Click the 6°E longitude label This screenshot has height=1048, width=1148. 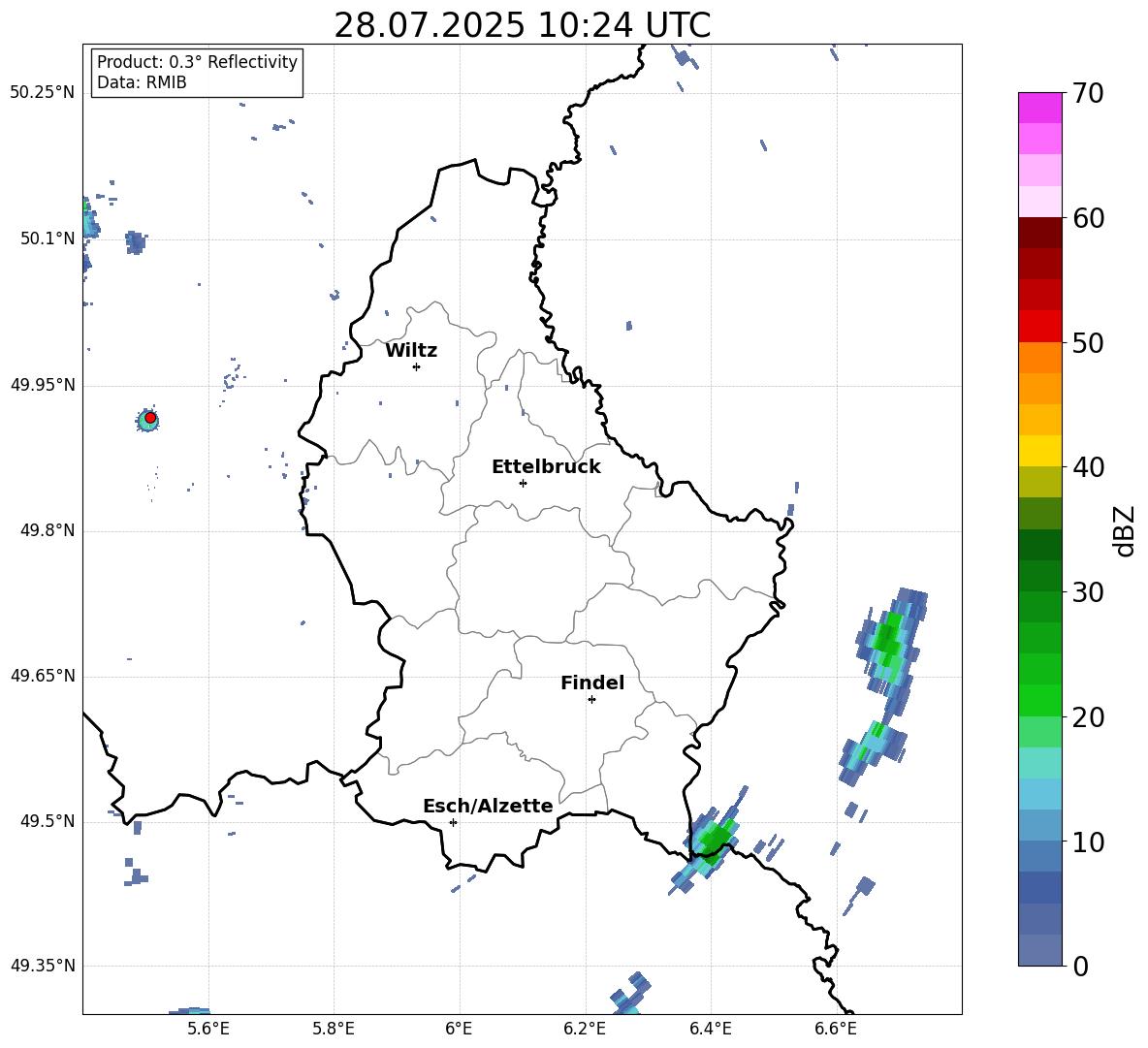click(459, 1029)
